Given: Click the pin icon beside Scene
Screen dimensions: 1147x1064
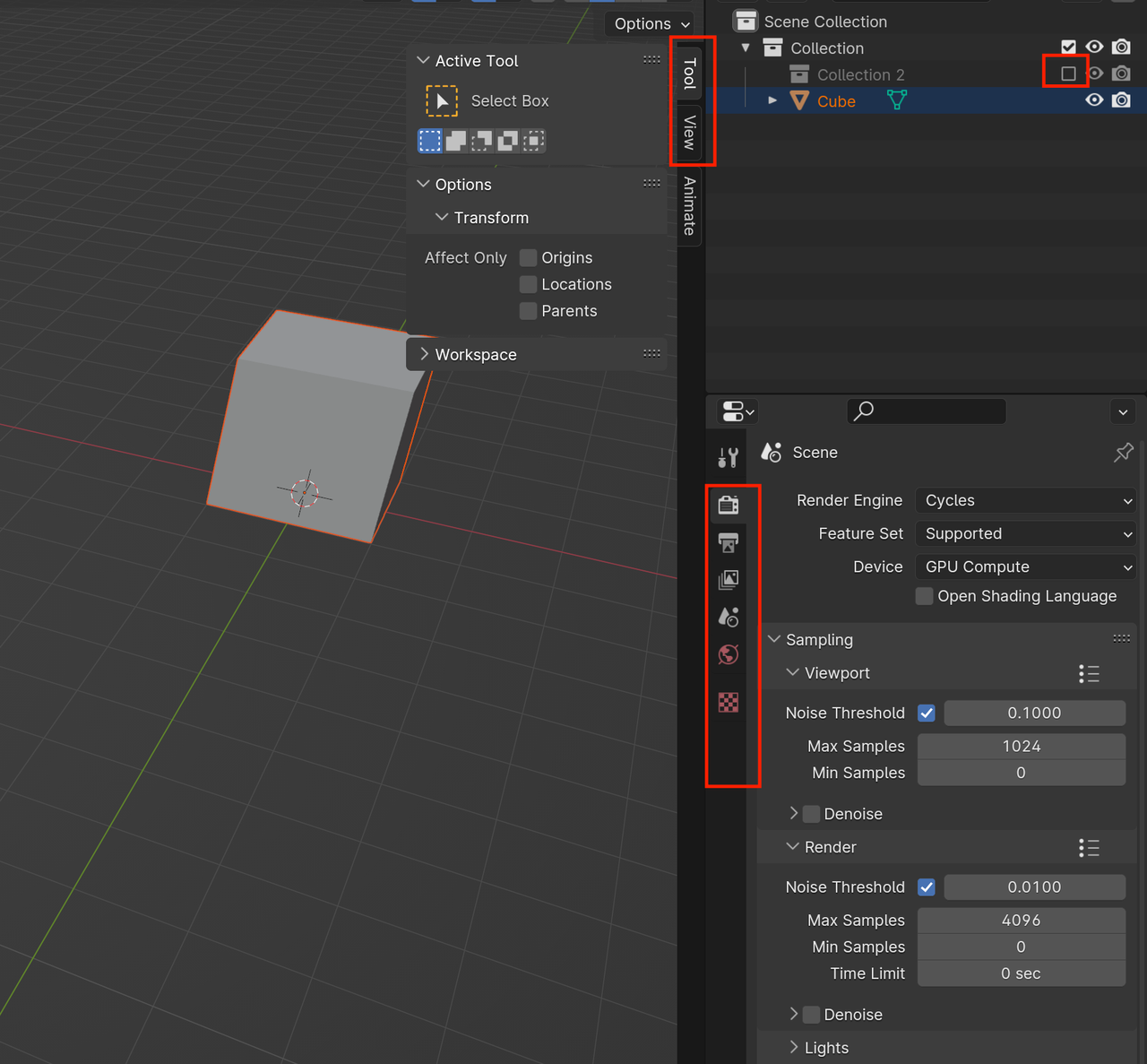Looking at the screenshot, I should point(1123,453).
